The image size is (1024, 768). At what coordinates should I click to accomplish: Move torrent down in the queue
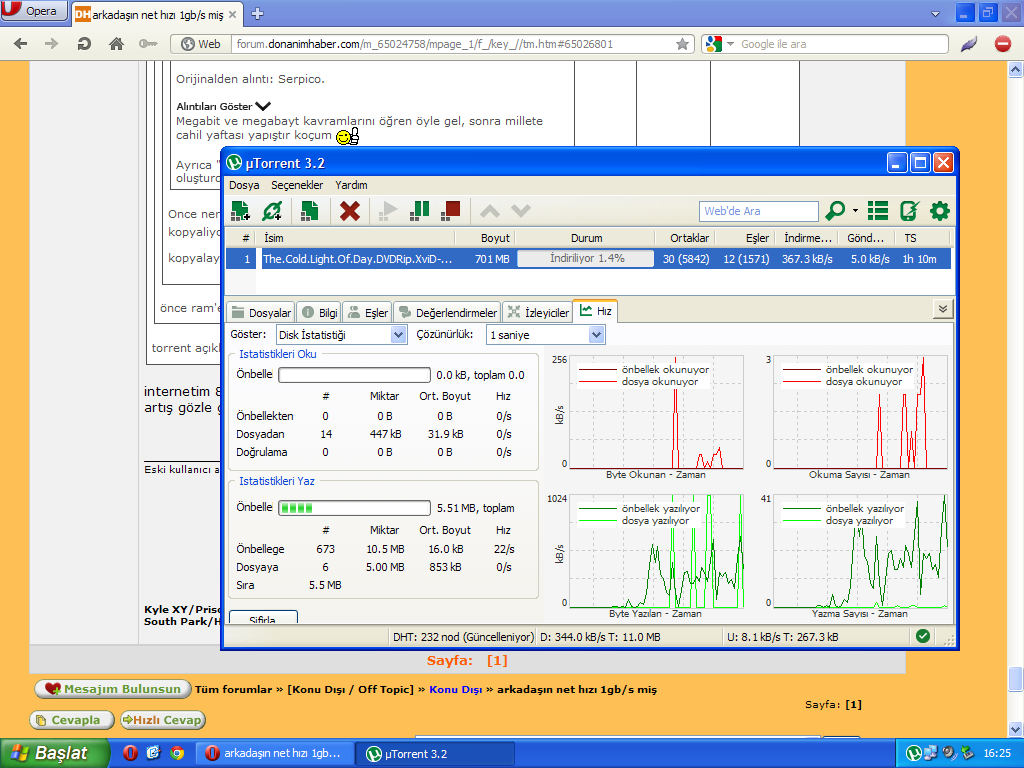[x=520, y=211]
